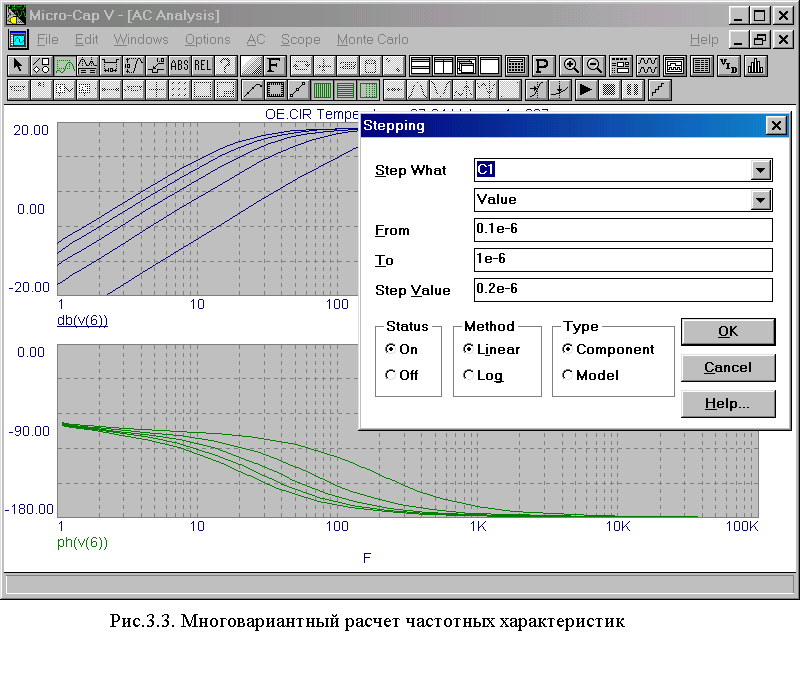Open the Scope menu

pos(301,39)
